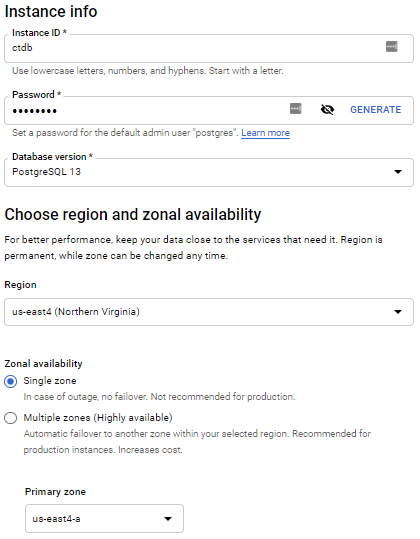Click the us-east4-a primary zone value
Screen dimensions: 420x539
click(x=56, y=519)
